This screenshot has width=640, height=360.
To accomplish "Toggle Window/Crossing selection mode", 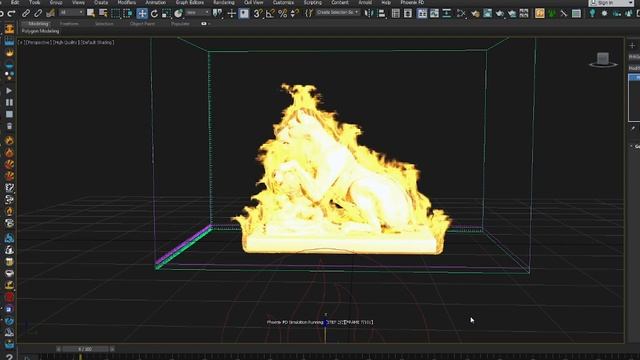I will (x=128, y=13).
